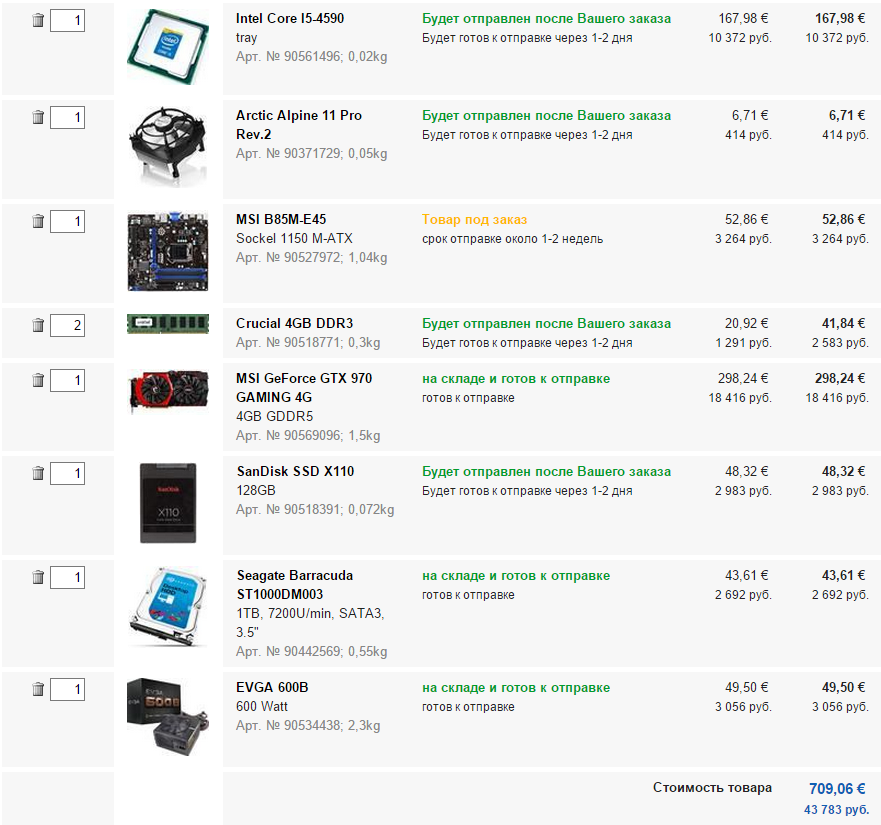
Task: Click 10 372 руб. unit price of Intel CPU
Action: pos(740,38)
